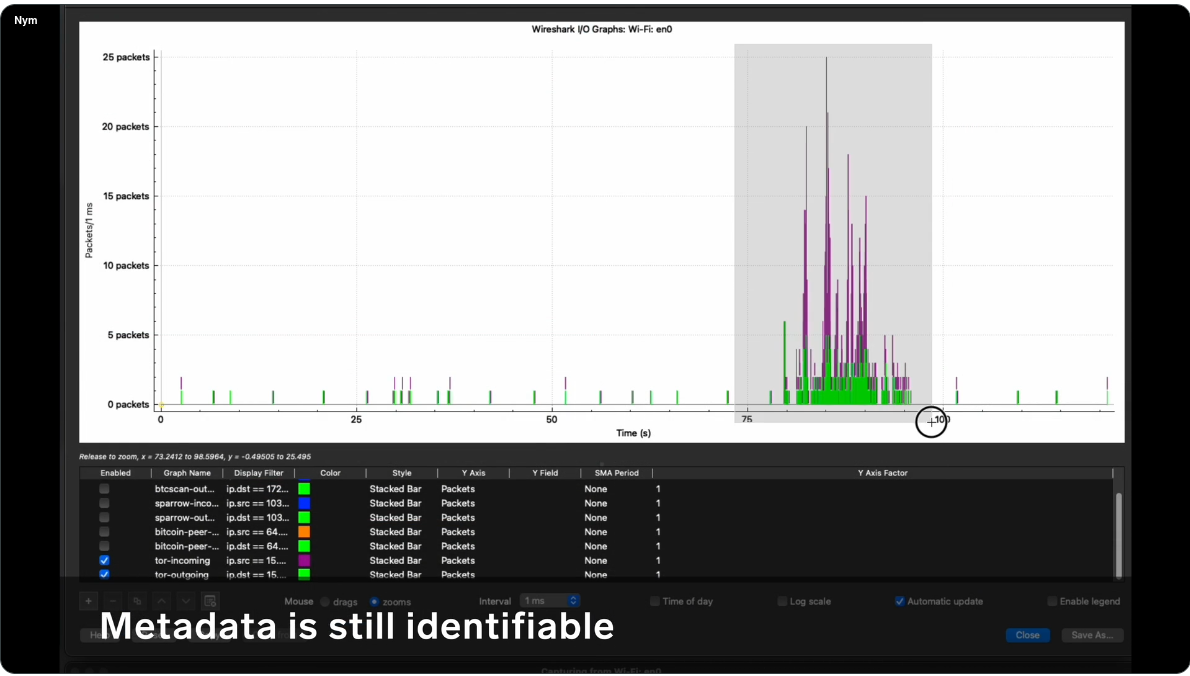This screenshot has width=1190, height=676.
Task: Enable the sparrow-incoming graph checkbox
Action: point(104,504)
